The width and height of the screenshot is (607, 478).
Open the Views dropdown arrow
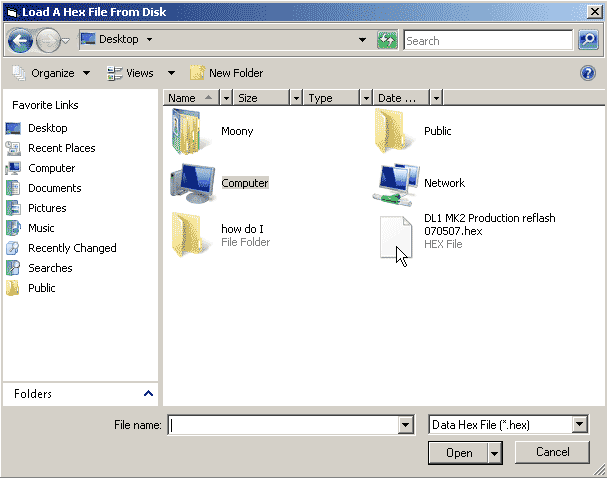[171, 73]
